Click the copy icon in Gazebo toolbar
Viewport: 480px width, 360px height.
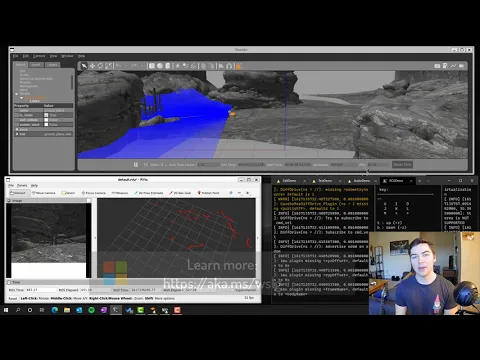pos(203,66)
